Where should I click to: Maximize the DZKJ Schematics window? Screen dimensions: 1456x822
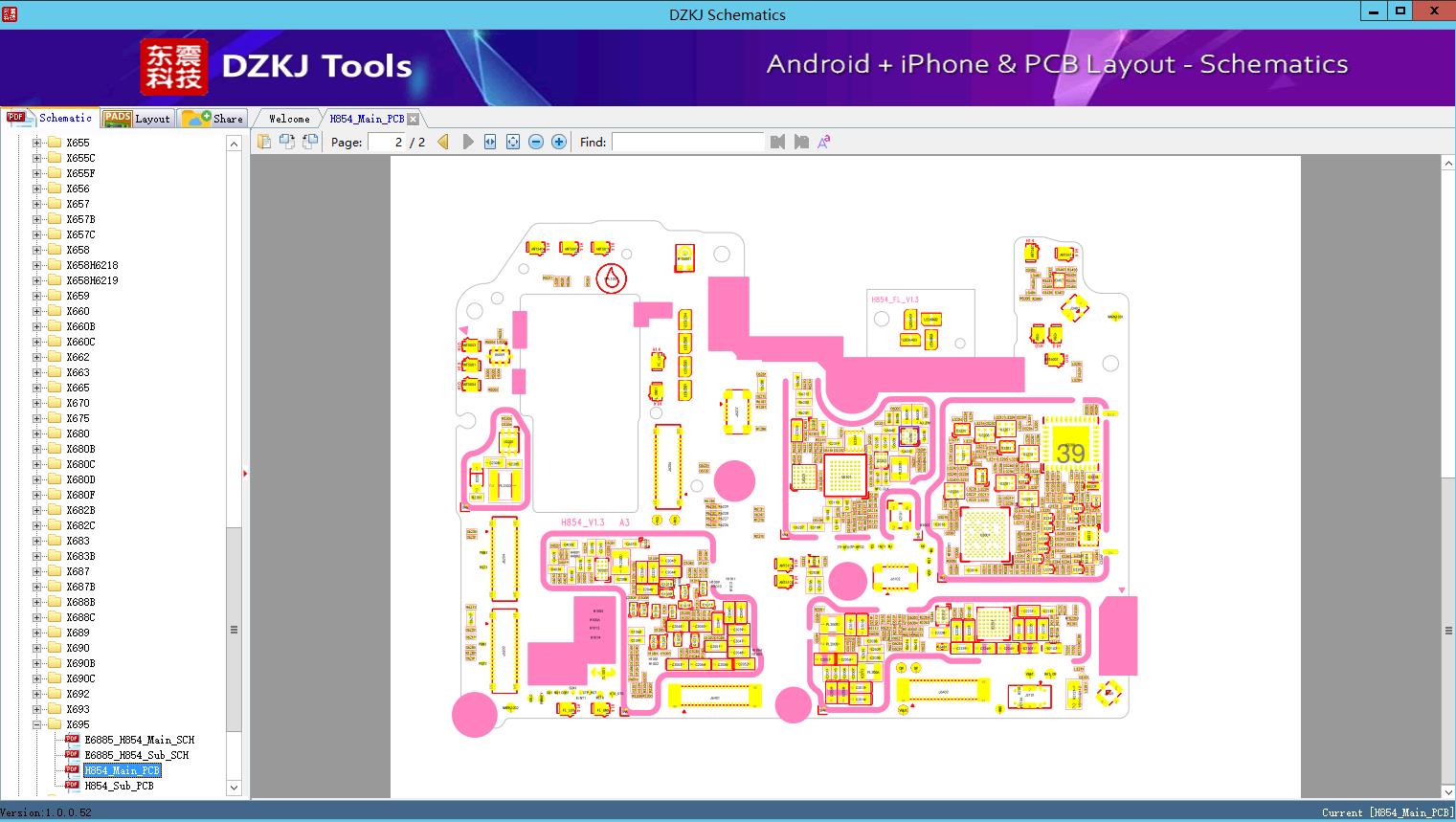tap(1400, 11)
